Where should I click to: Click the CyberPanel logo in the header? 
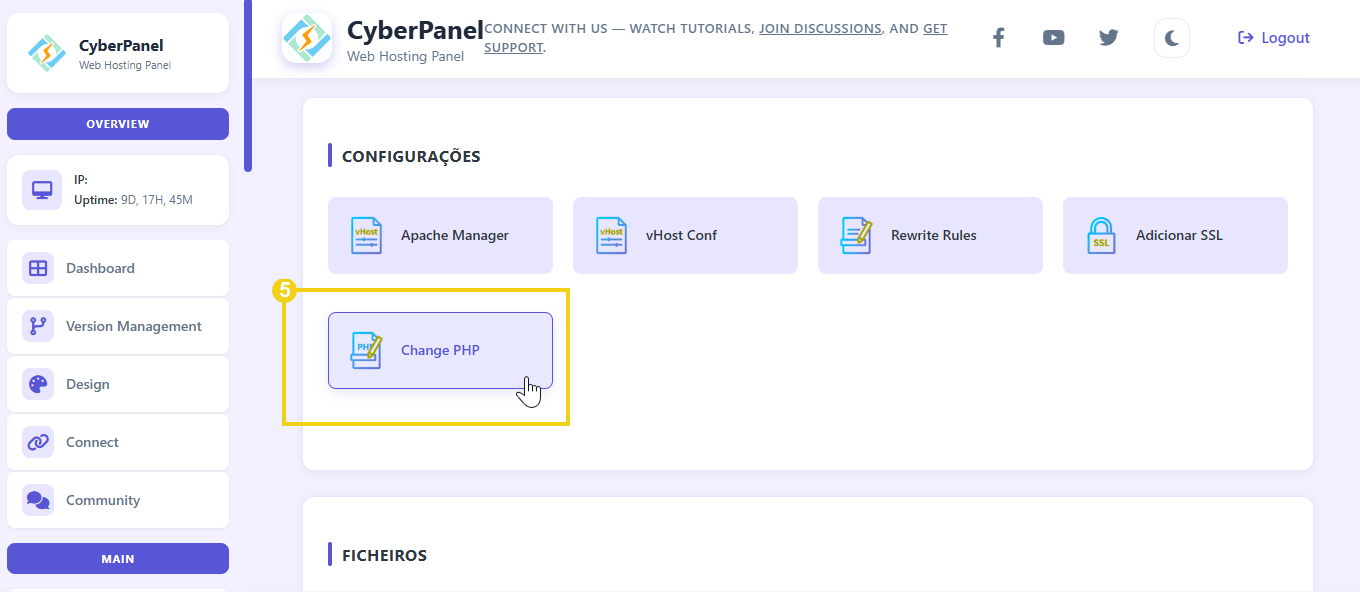307,38
